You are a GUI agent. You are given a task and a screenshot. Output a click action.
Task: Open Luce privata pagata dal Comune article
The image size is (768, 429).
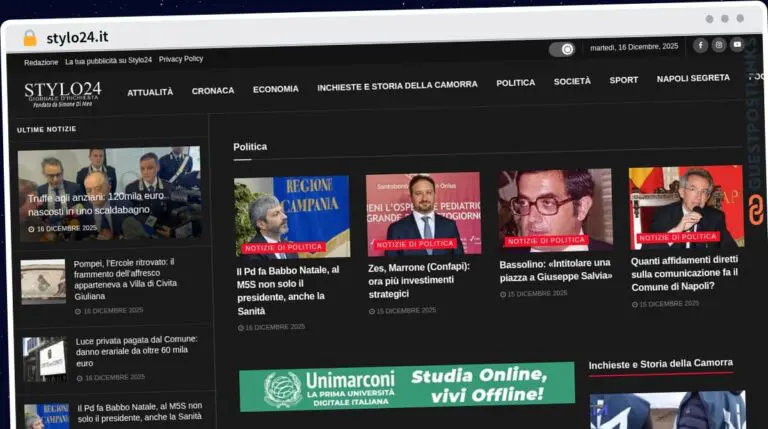137,345
